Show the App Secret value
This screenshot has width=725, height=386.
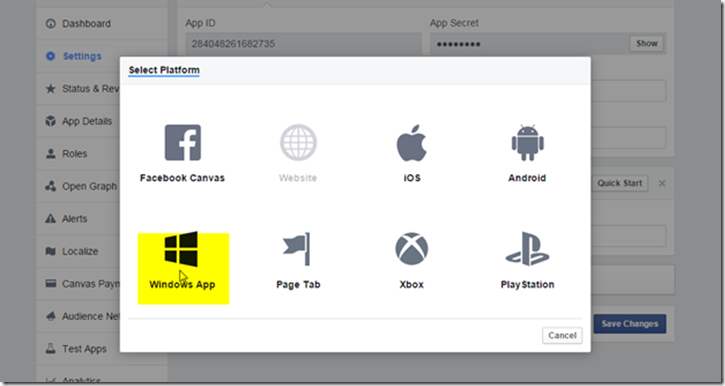click(646, 43)
